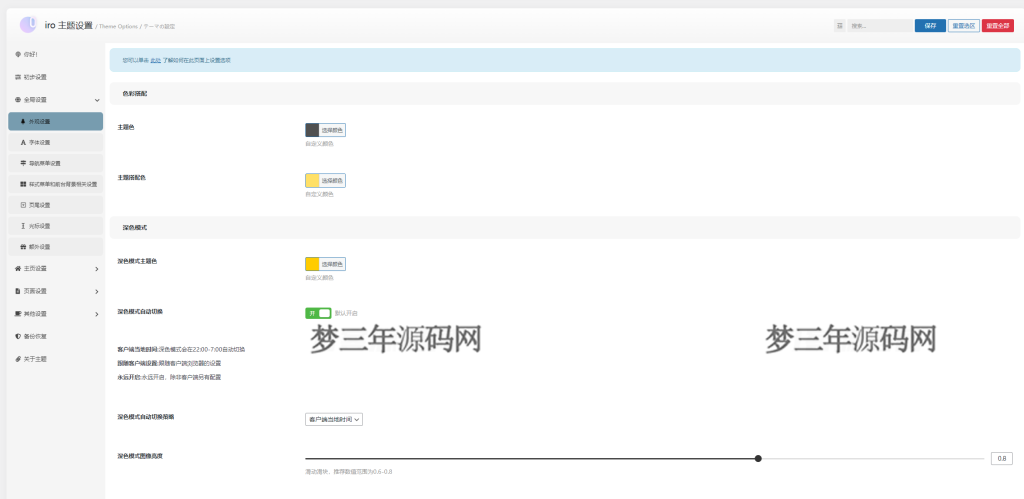
Task: Click the red 重置全部 button
Action: (998, 25)
